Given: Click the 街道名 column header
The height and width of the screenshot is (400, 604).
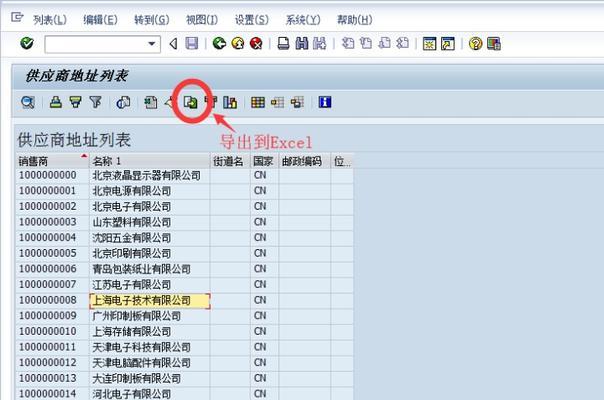Looking at the screenshot, I should [230, 161].
